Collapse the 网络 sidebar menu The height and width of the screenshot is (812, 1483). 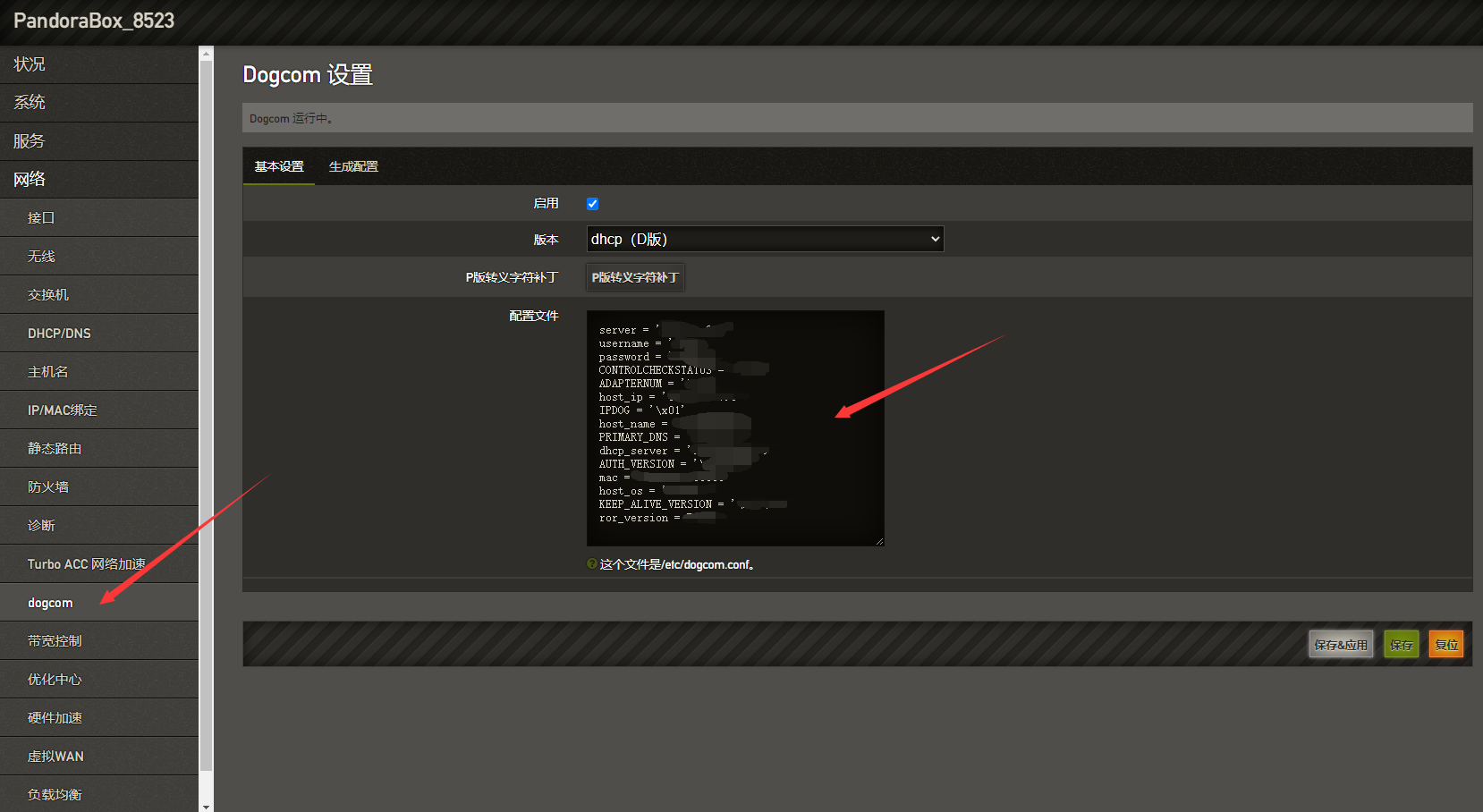point(98,180)
